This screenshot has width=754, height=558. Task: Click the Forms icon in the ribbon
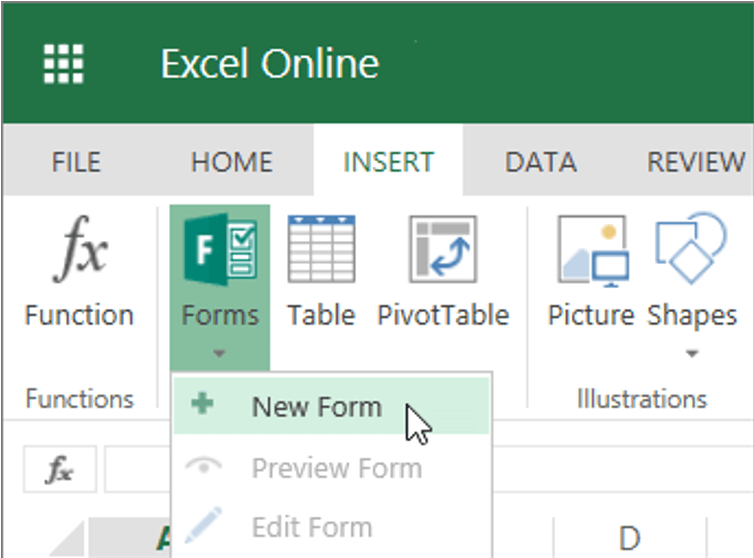220,249
